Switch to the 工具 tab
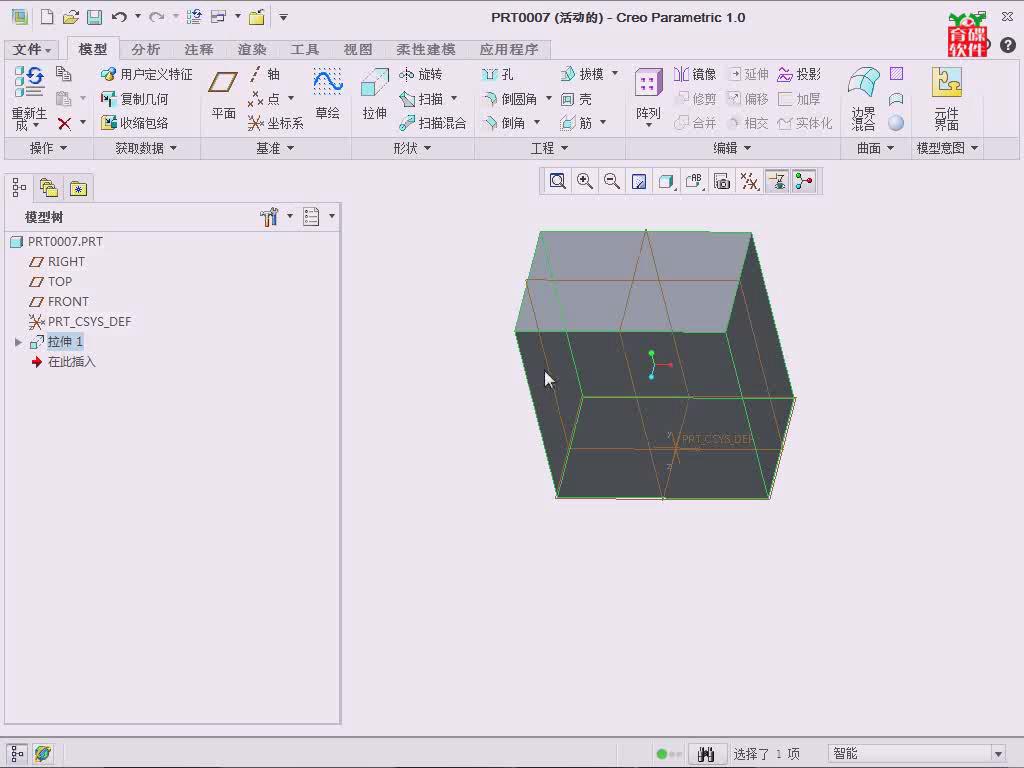 [304, 49]
